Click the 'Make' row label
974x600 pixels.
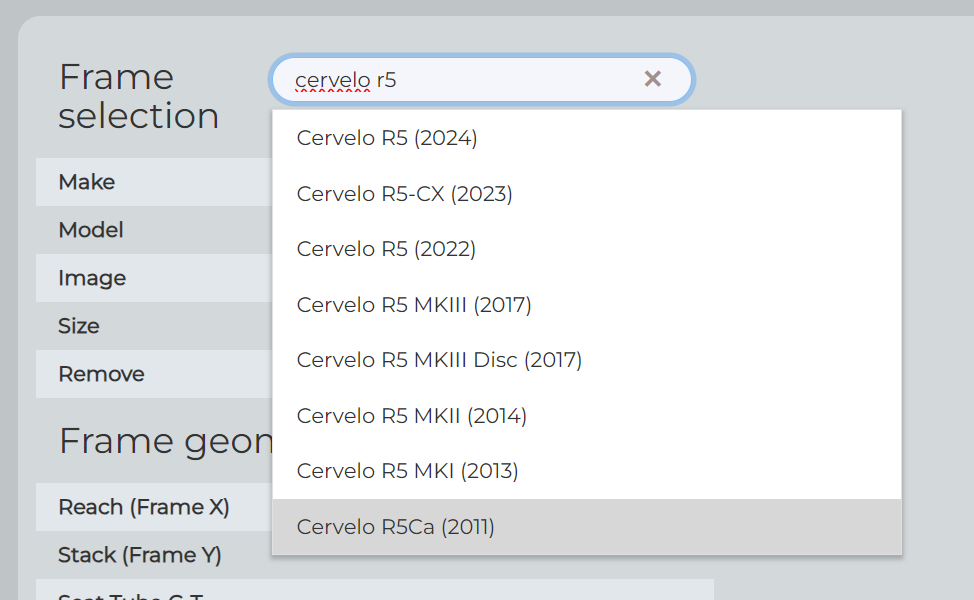(86, 182)
